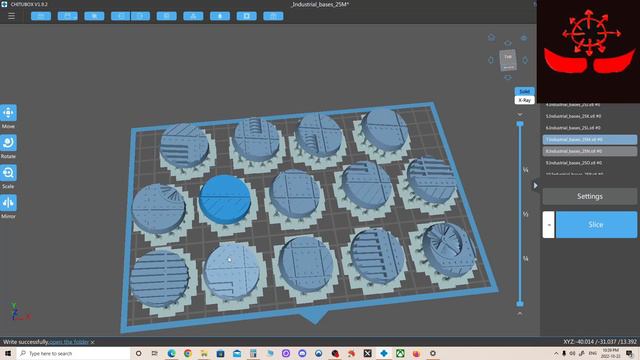
Task: Switch render mode to X-Ray
Action: coord(524,100)
